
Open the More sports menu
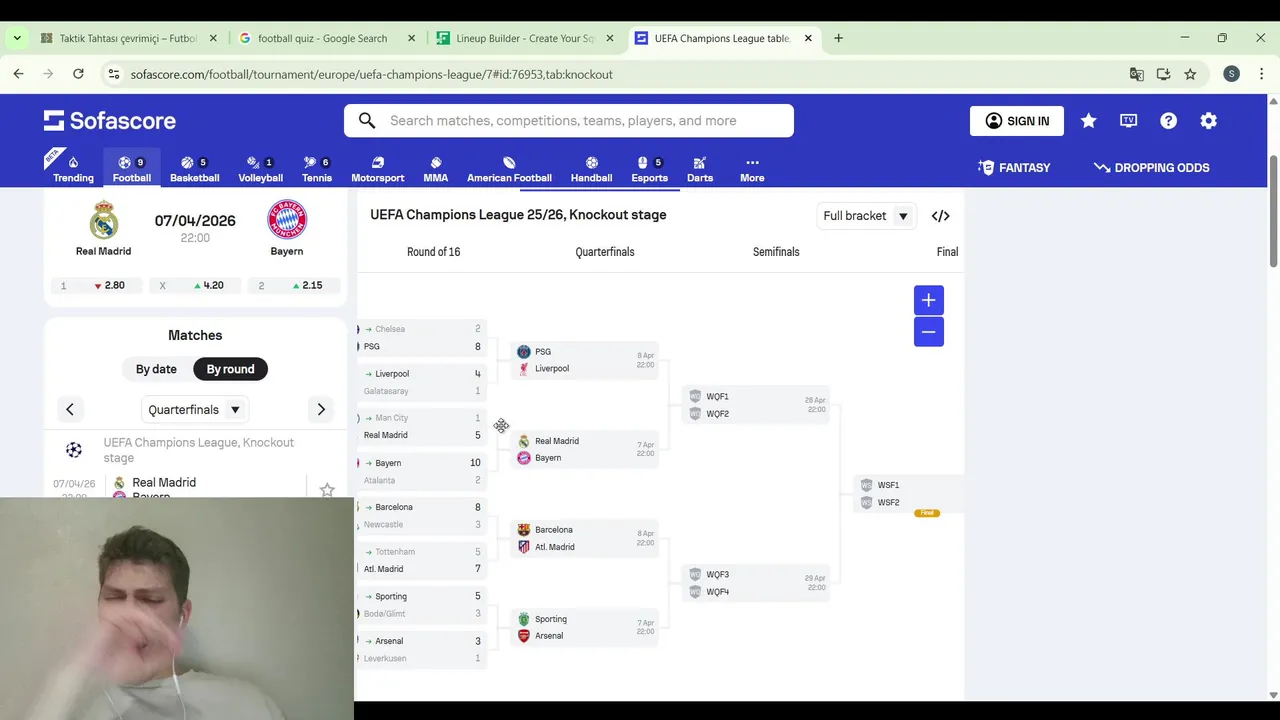[x=752, y=169]
